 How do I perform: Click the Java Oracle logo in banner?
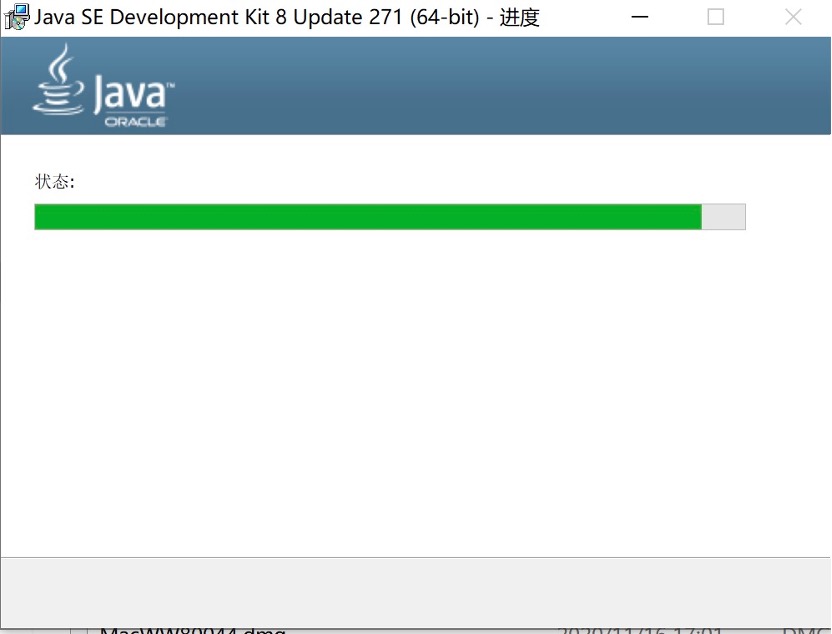103,86
